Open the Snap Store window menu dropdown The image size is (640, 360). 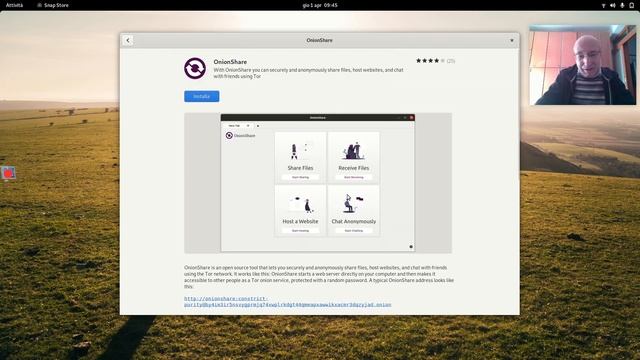point(511,40)
